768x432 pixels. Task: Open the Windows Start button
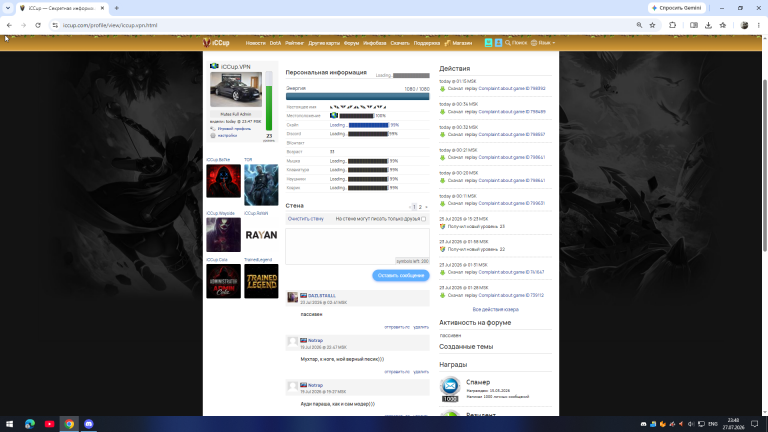(9, 424)
